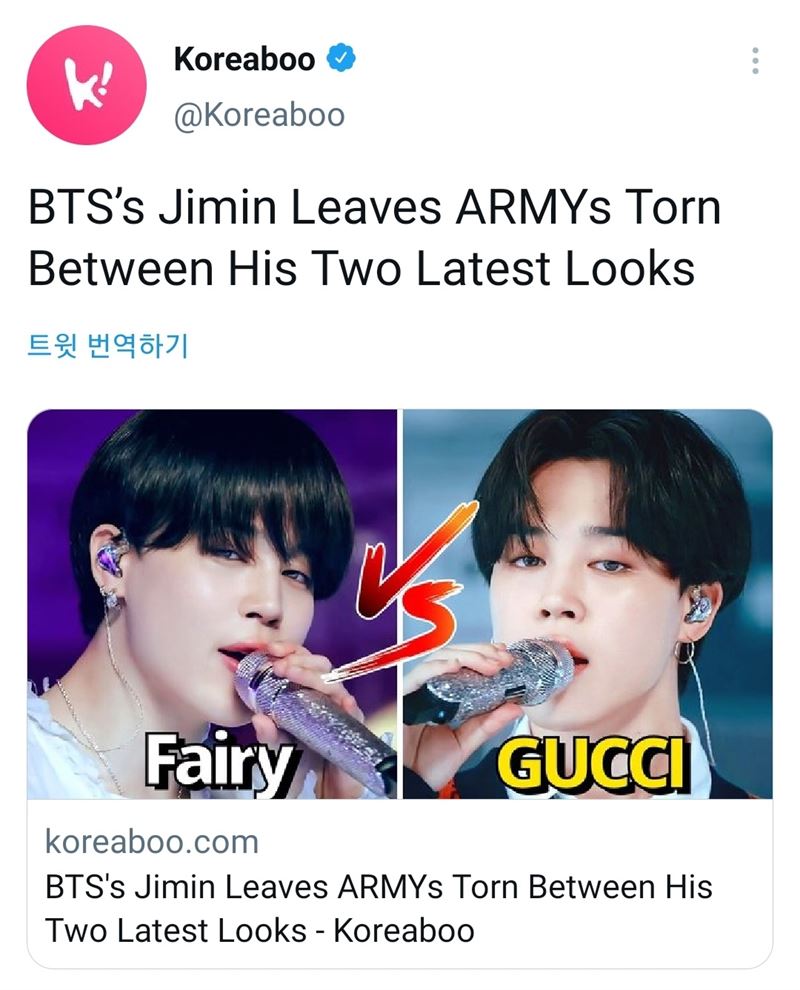Select the tweet headline text
This screenshot has width=800, height=990.
374,237
